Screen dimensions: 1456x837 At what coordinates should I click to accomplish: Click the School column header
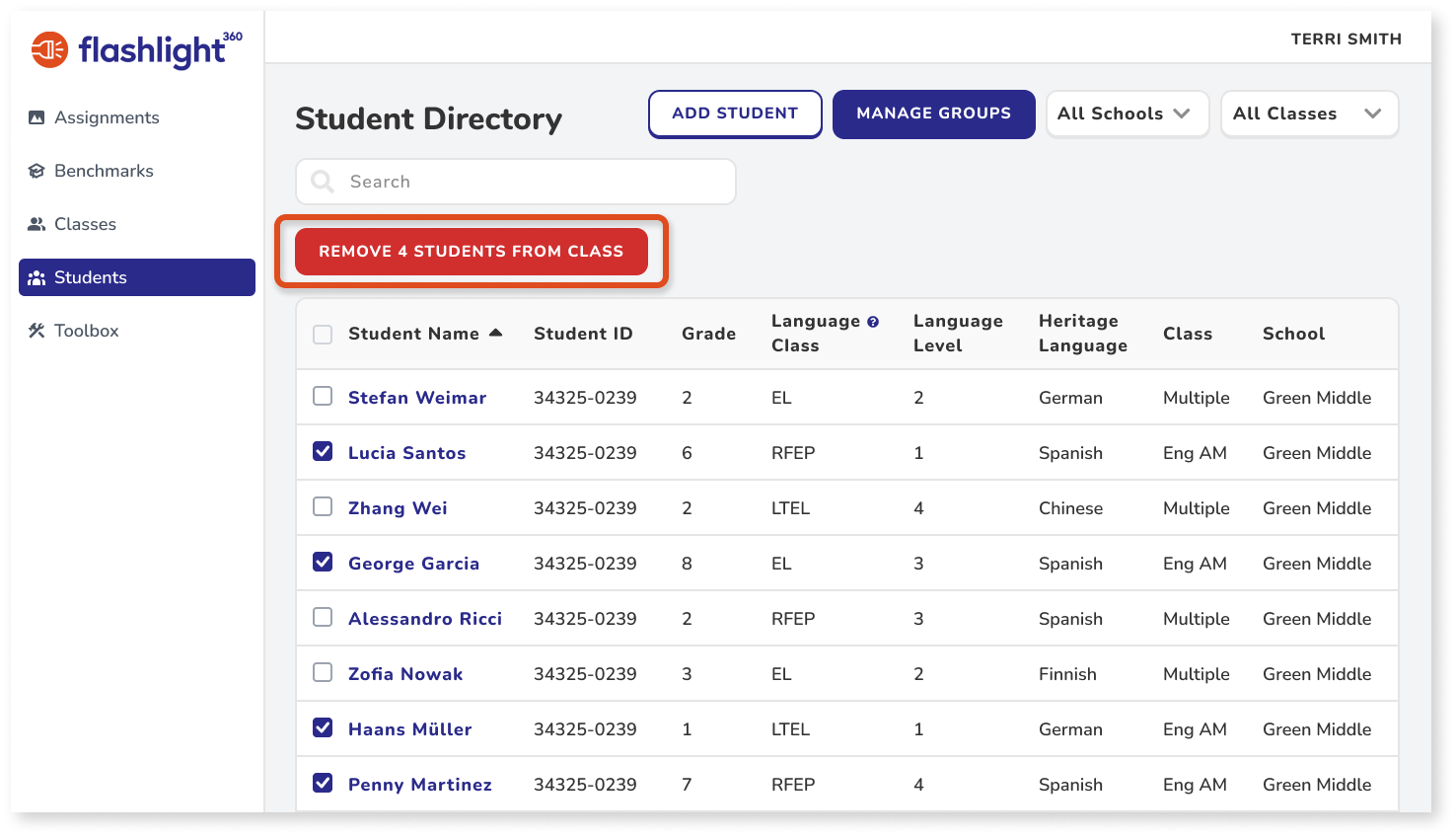pyautogui.click(x=1293, y=334)
